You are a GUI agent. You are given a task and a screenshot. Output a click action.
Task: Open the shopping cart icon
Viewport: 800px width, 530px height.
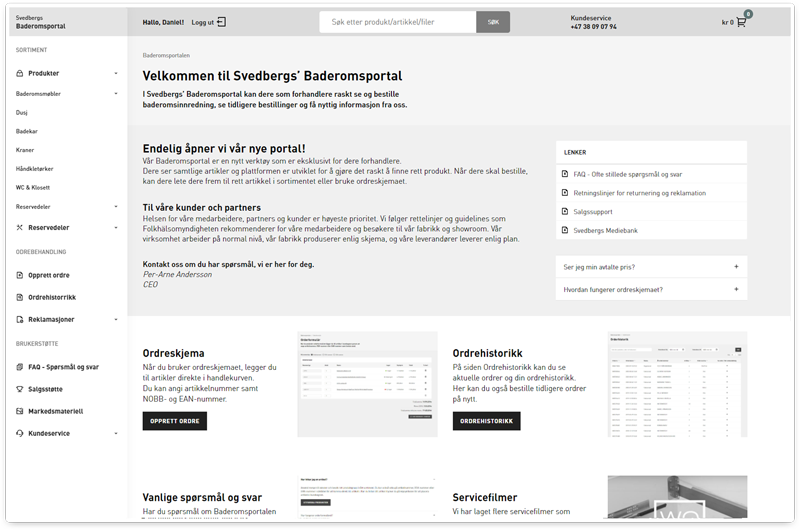741,22
